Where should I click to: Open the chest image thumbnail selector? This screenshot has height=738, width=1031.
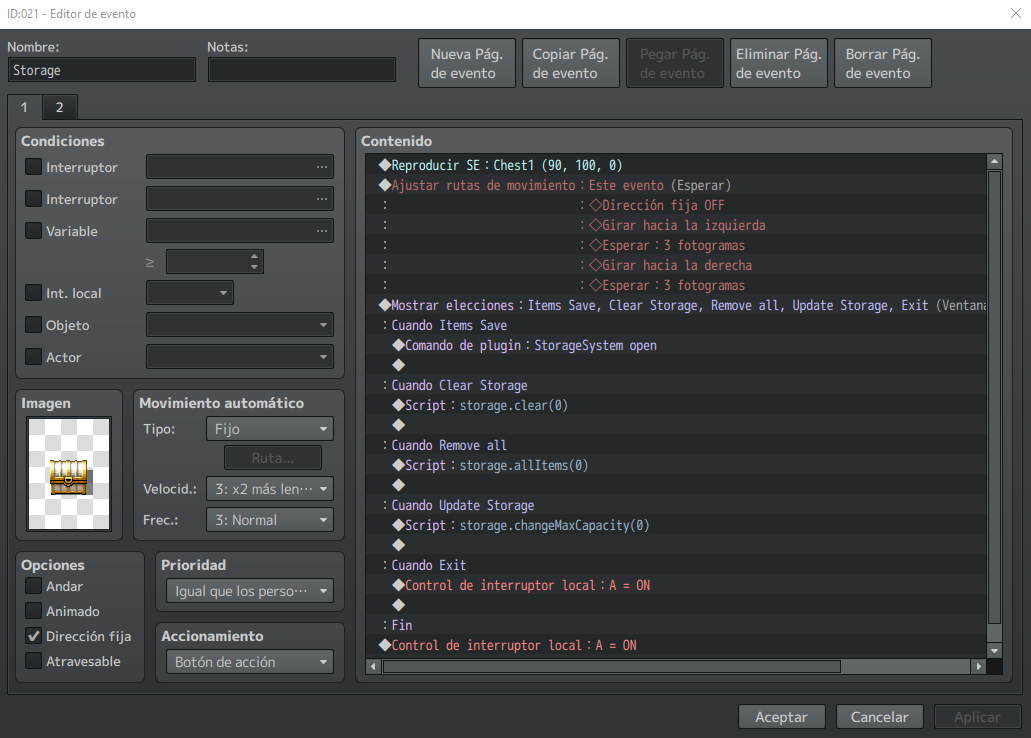point(69,474)
